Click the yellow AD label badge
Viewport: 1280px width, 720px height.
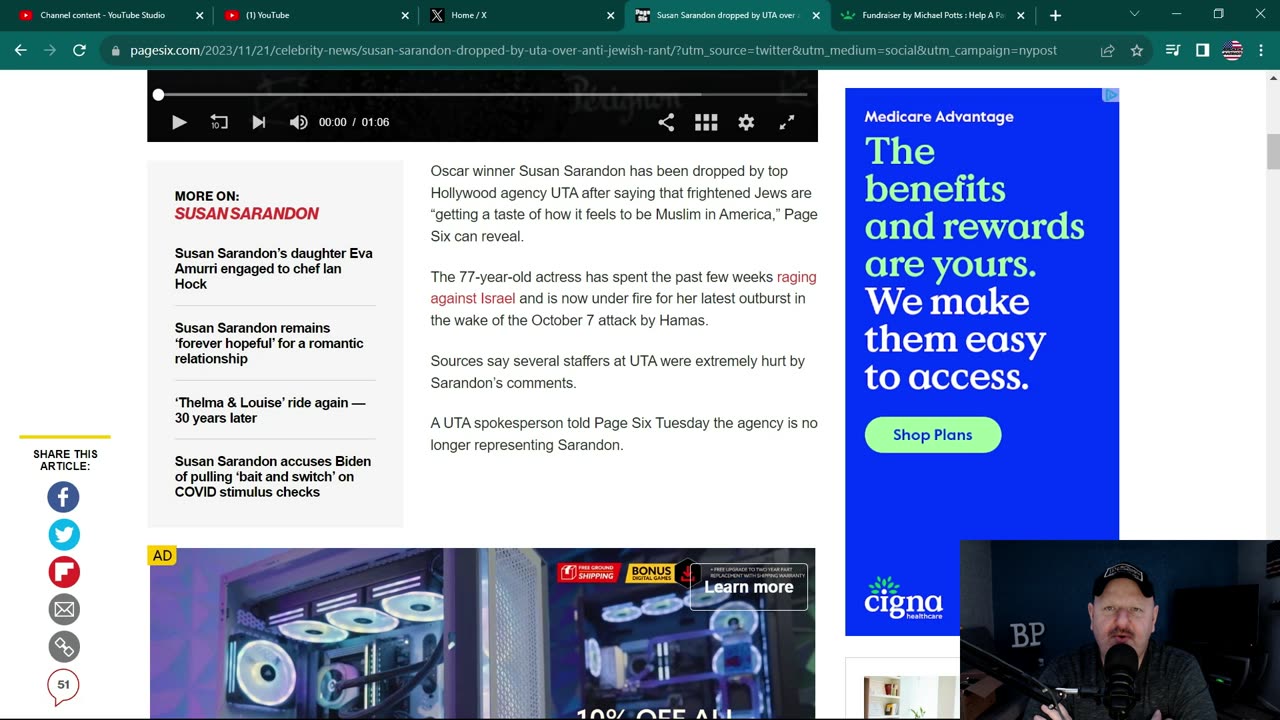coord(162,555)
